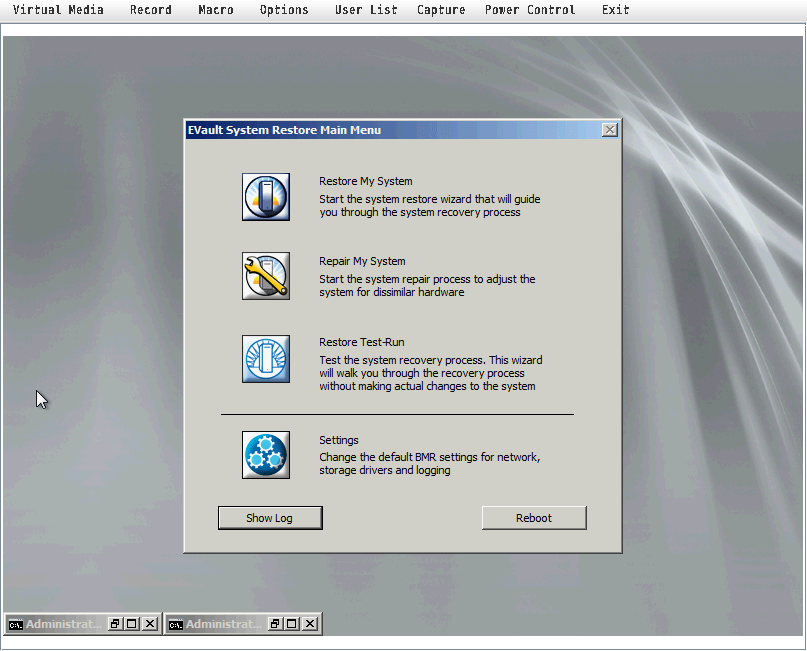The height and width of the screenshot is (651, 807).
Task: Click the Restore Test-Run heading
Action: pyautogui.click(x=361, y=342)
